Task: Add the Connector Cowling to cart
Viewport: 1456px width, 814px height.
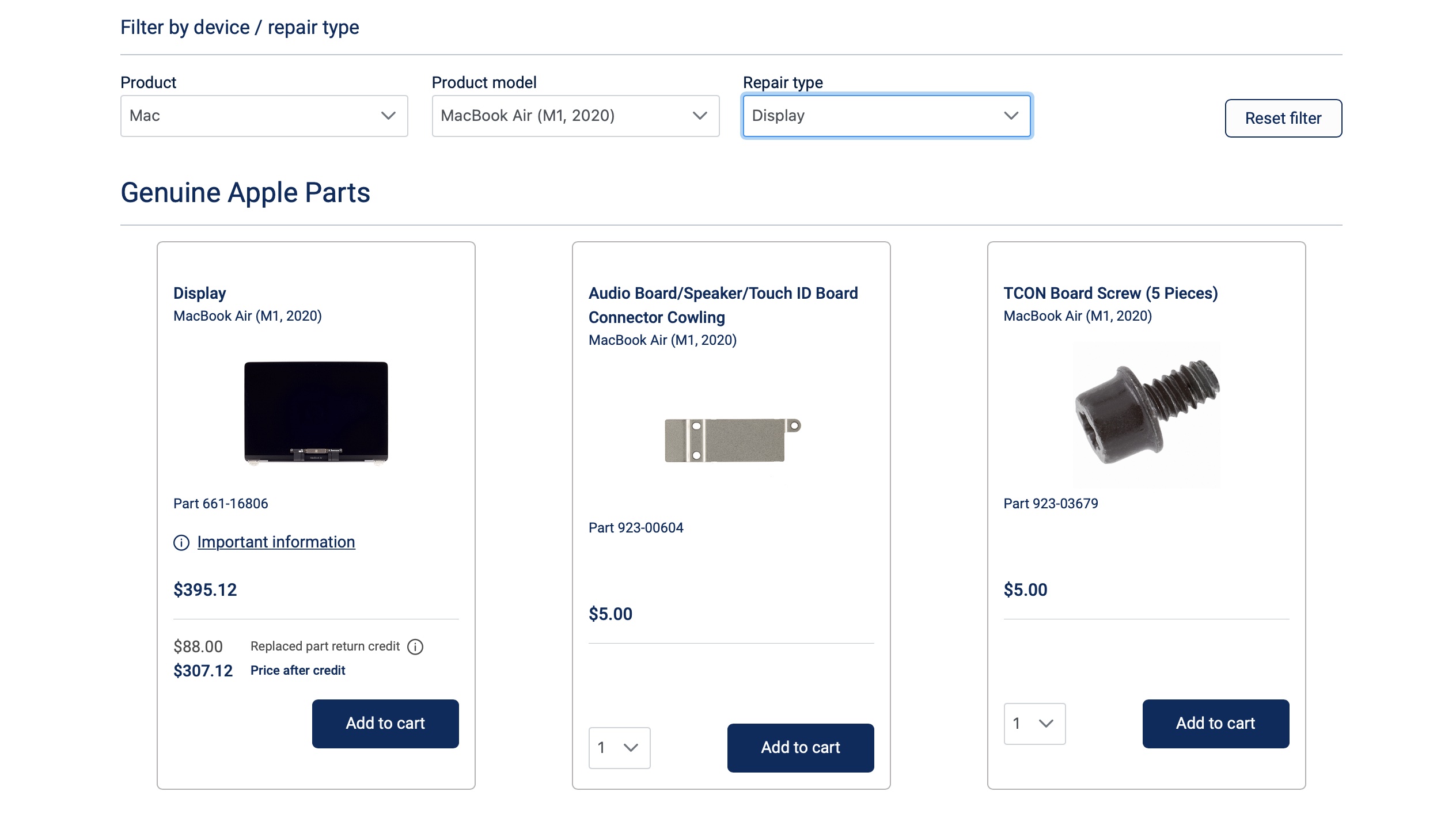Action: (800, 747)
